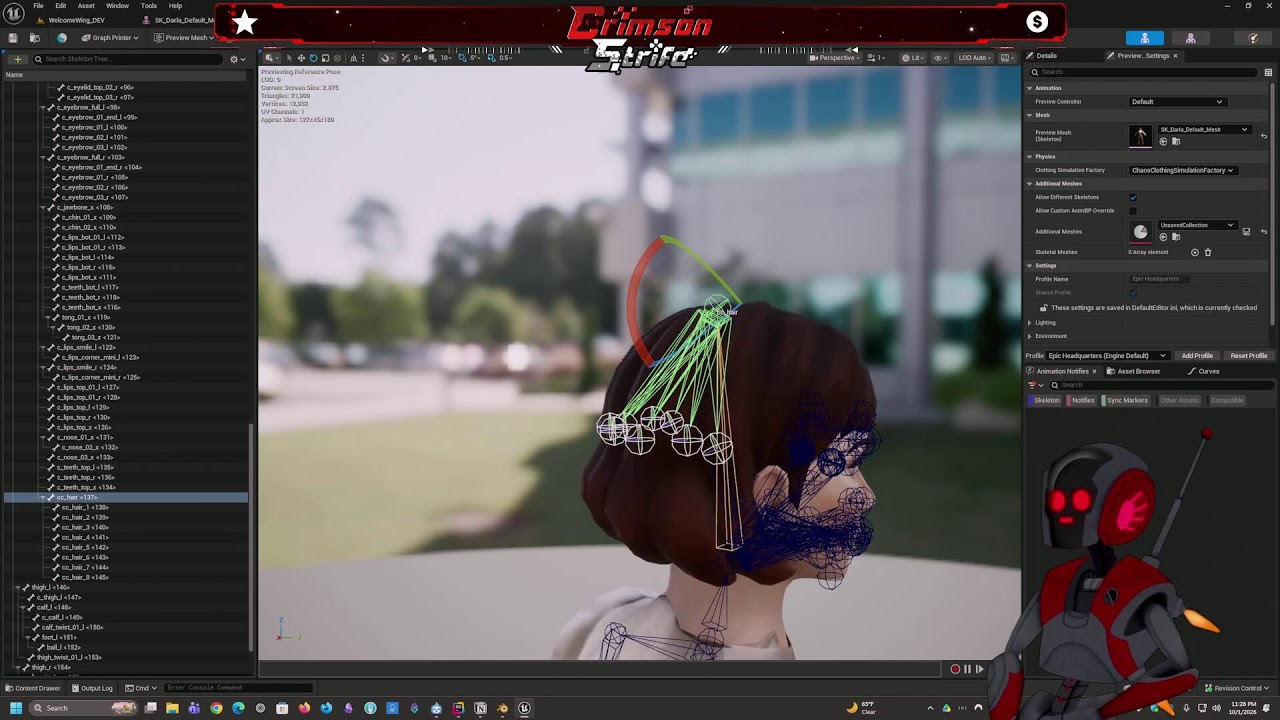Open the Output Log
This screenshot has height=720, width=1280.
(91, 688)
